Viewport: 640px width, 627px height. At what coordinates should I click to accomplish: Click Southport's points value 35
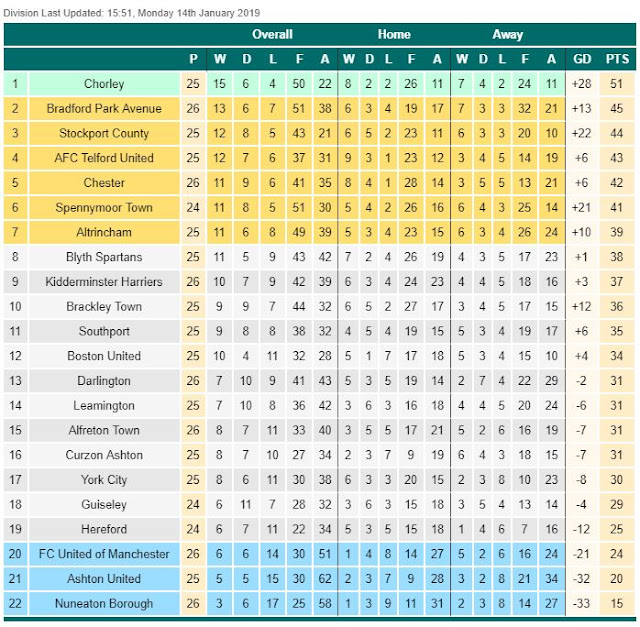tap(616, 331)
